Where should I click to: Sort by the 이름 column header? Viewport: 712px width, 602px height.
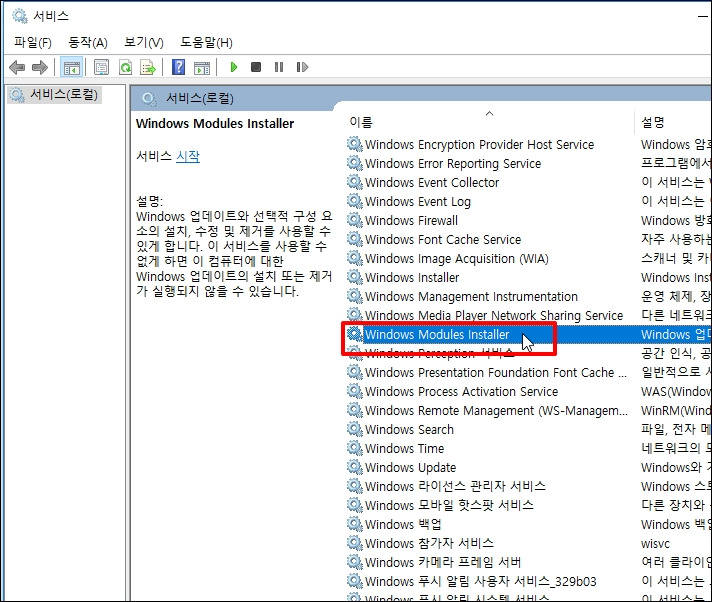point(361,122)
